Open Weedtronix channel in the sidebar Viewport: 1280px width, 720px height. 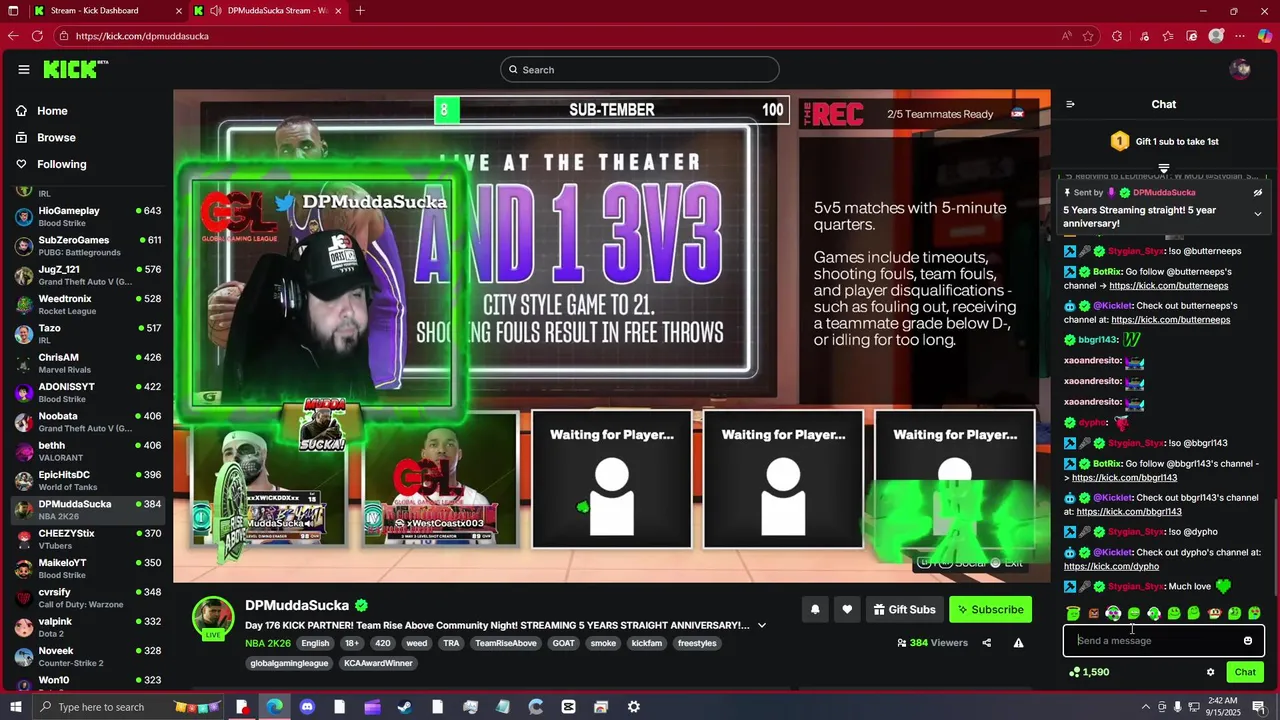88,305
